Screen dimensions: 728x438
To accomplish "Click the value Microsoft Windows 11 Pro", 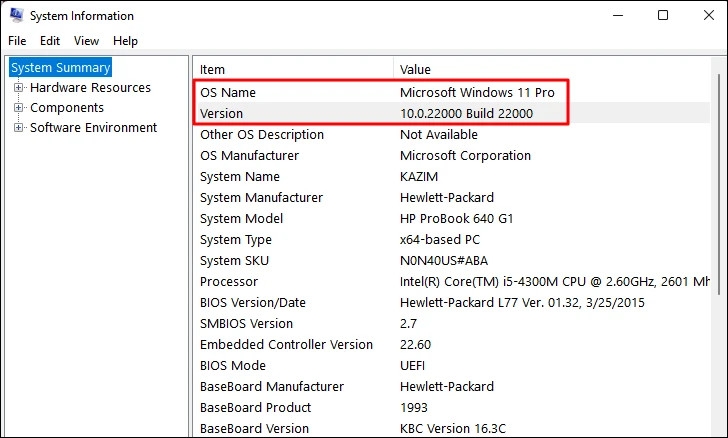I will 477,92.
